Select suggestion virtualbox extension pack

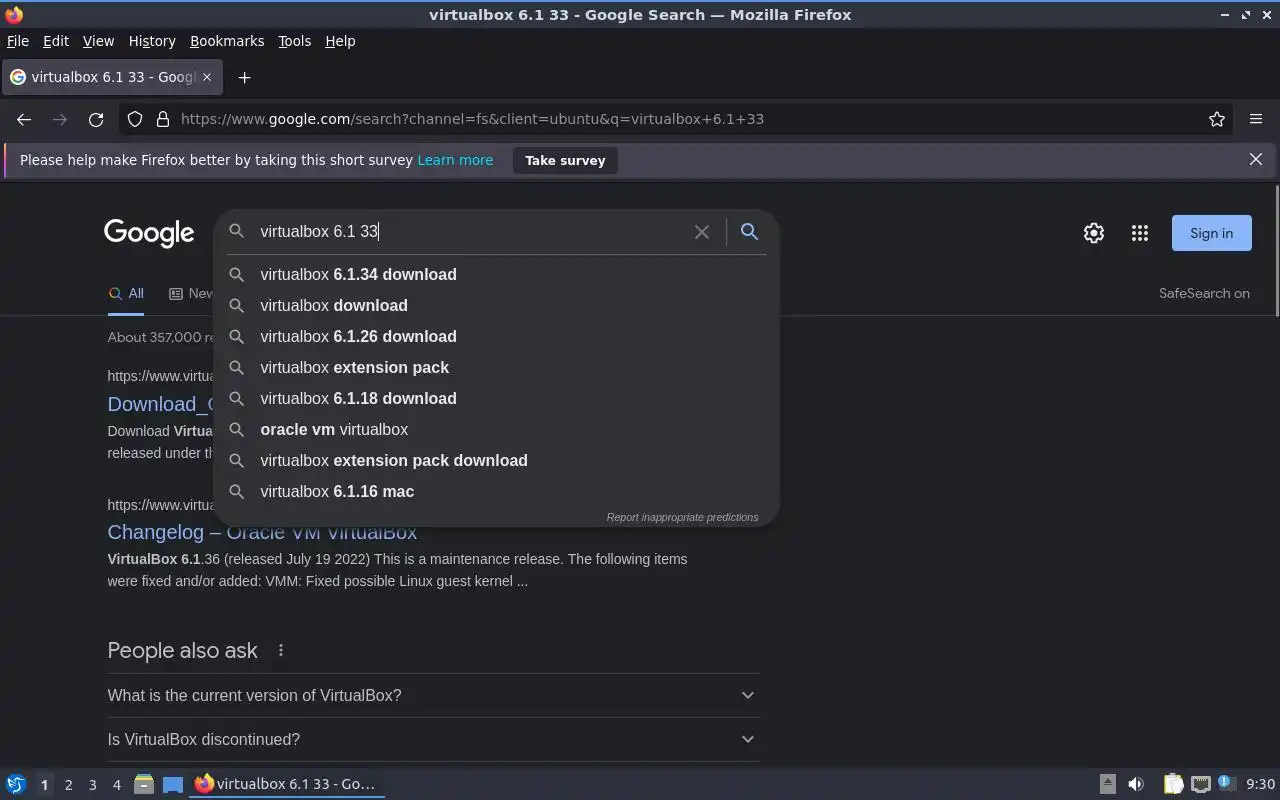tap(496, 367)
